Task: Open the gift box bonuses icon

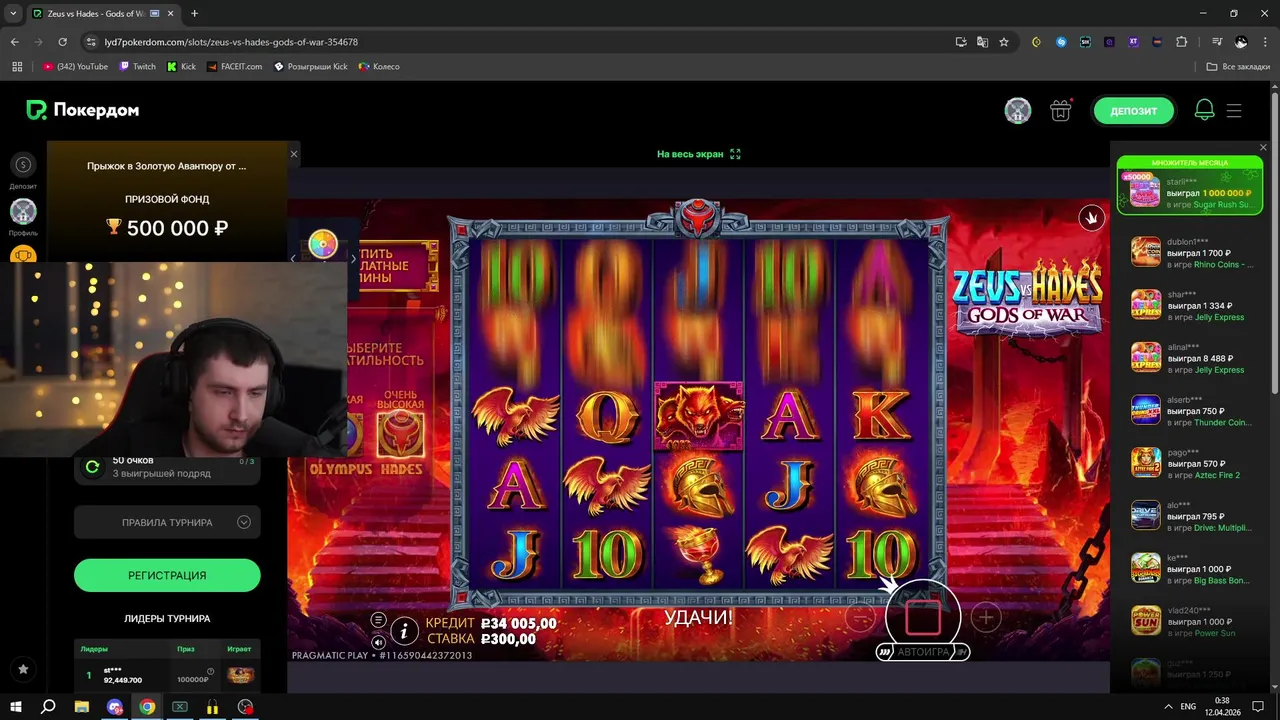Action: [x=1060, y=110]
